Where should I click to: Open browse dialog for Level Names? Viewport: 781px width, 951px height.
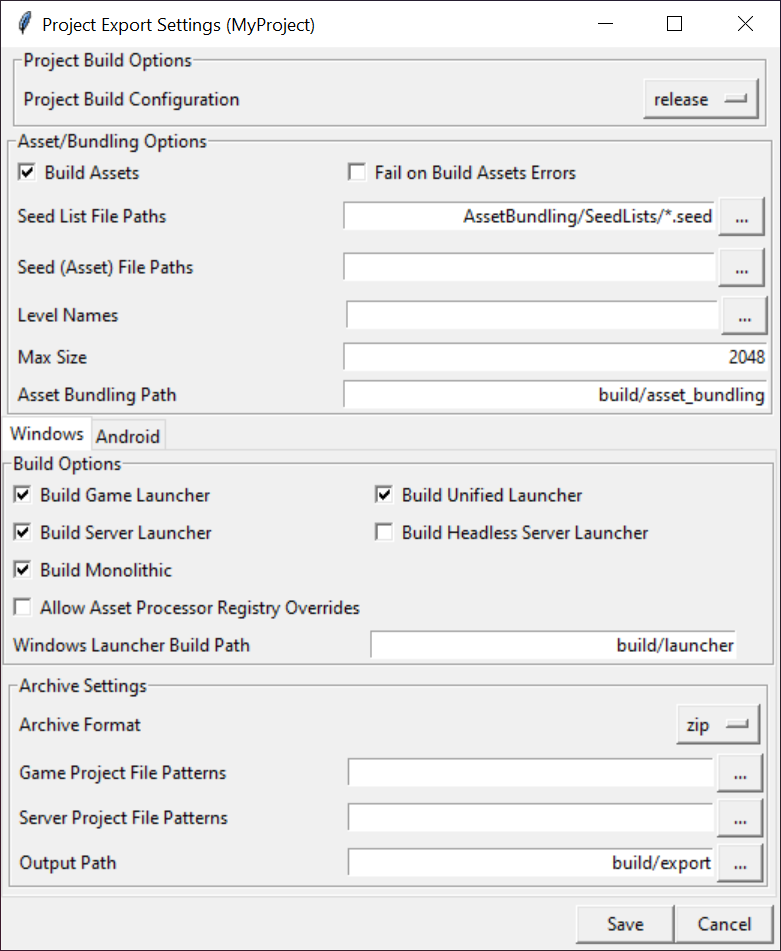click(744, 316)
